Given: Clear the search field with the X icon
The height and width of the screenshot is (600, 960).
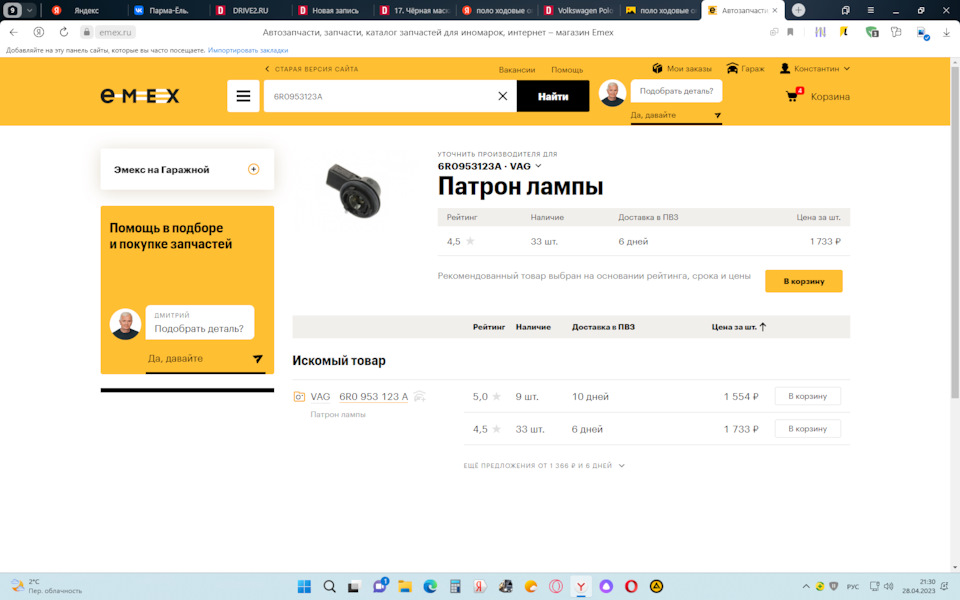Looking at the screenshot, I should tap(503, 96).
